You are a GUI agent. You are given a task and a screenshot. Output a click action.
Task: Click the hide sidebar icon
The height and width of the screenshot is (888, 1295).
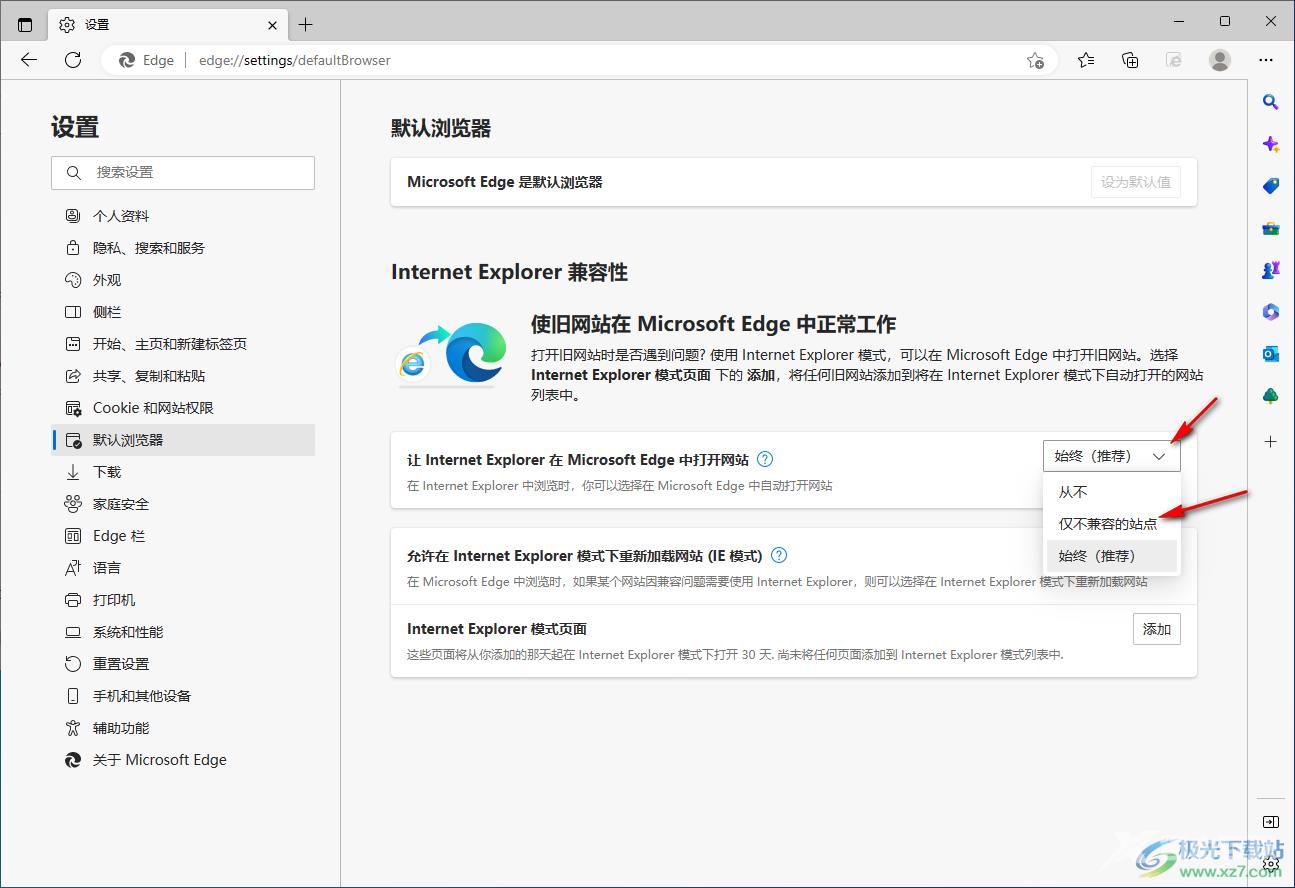coord(1271,822)
